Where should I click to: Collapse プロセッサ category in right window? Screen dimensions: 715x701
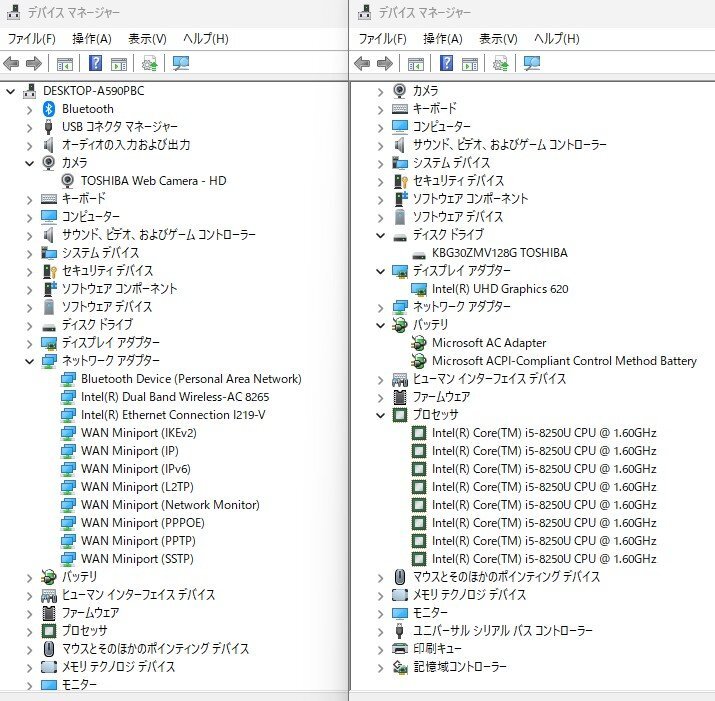pos(381,415)
